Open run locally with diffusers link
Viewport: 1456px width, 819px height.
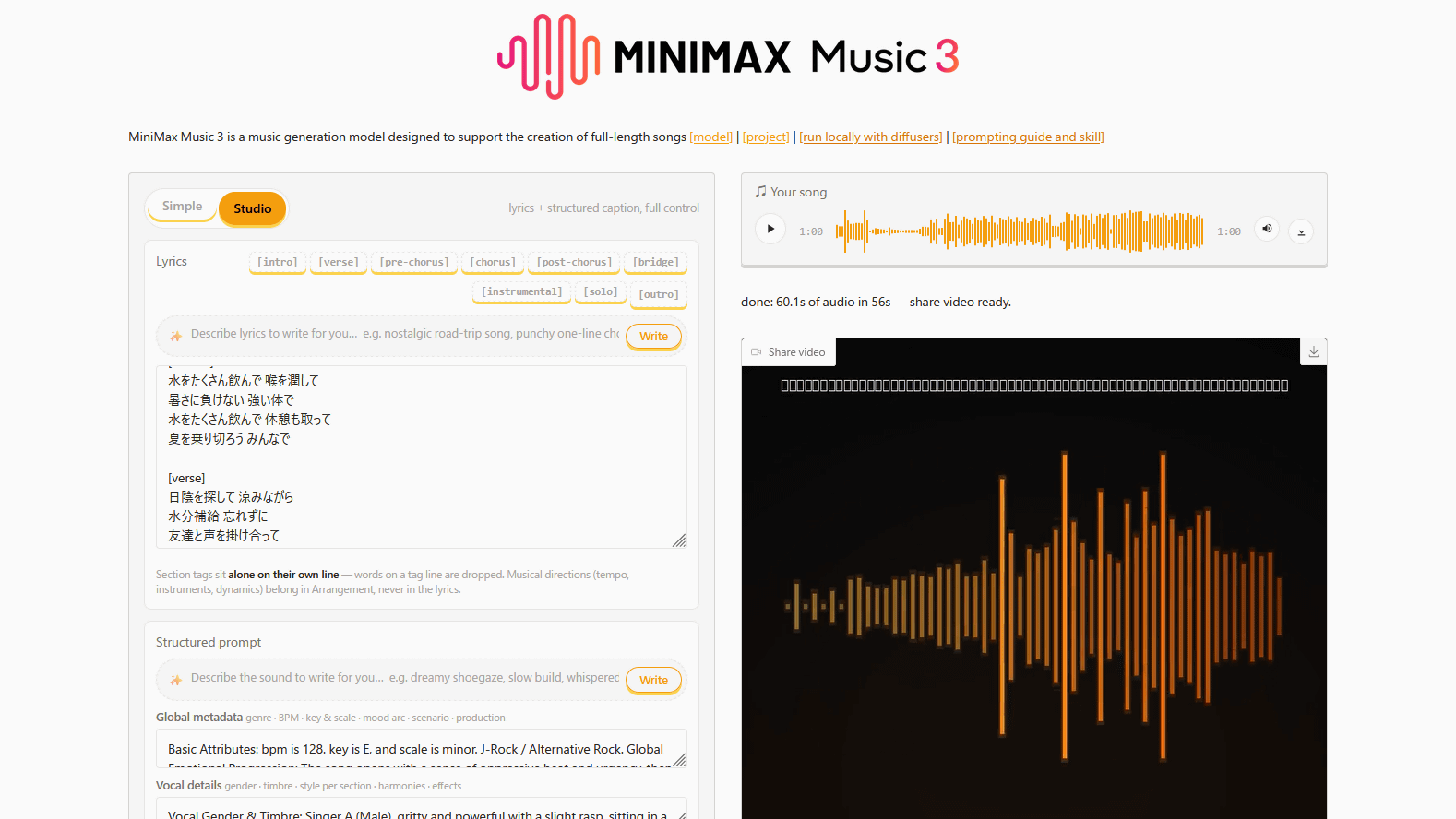click(871, 136)
